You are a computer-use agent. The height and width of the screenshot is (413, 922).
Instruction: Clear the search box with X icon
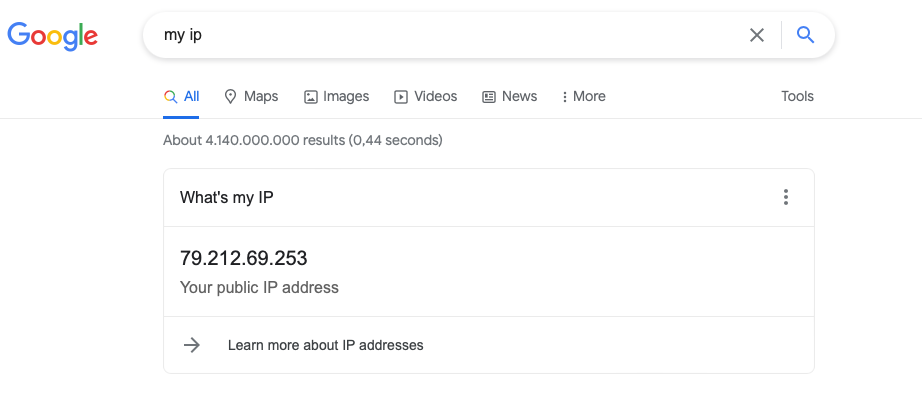point(757,35)
